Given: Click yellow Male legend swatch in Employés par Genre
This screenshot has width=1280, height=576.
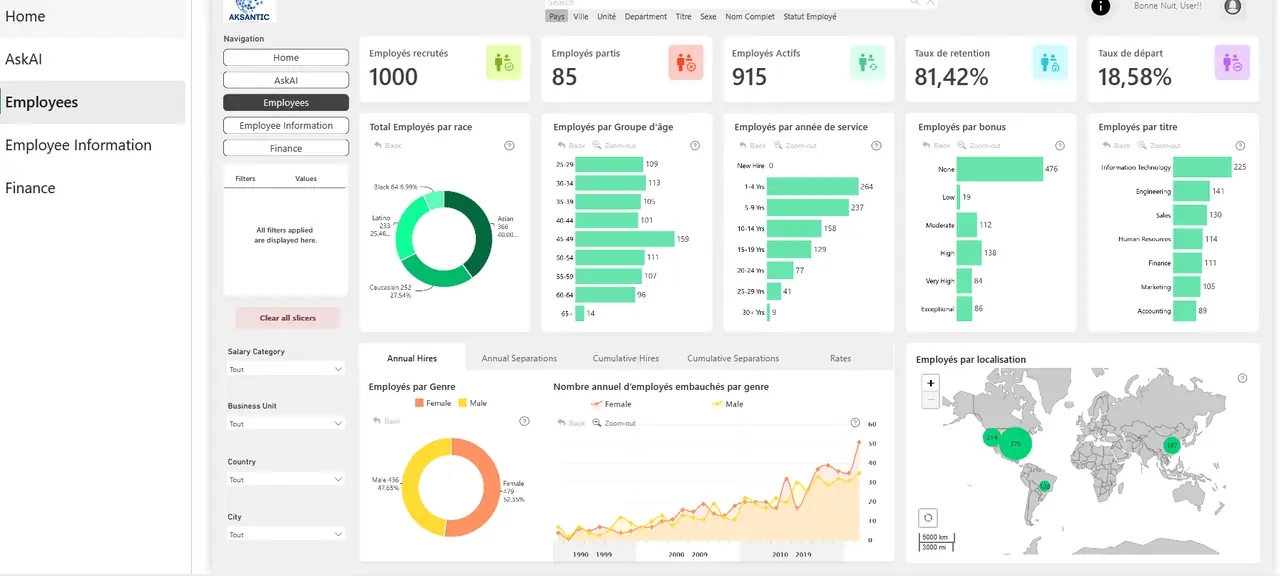Looking at the screenshot, I should [x=463, y=403].
